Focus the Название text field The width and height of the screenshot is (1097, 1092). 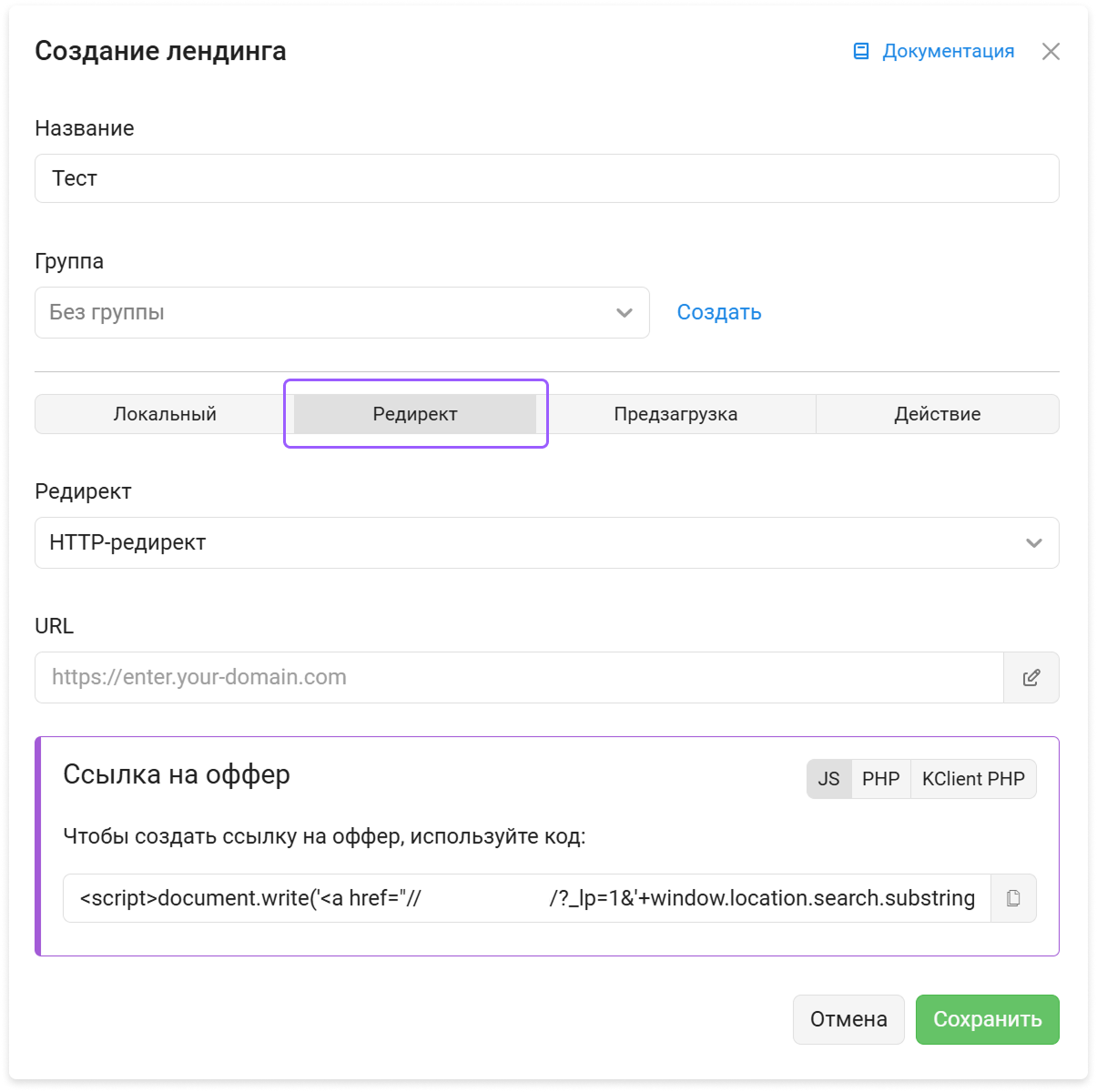click(x=547, y=178)
